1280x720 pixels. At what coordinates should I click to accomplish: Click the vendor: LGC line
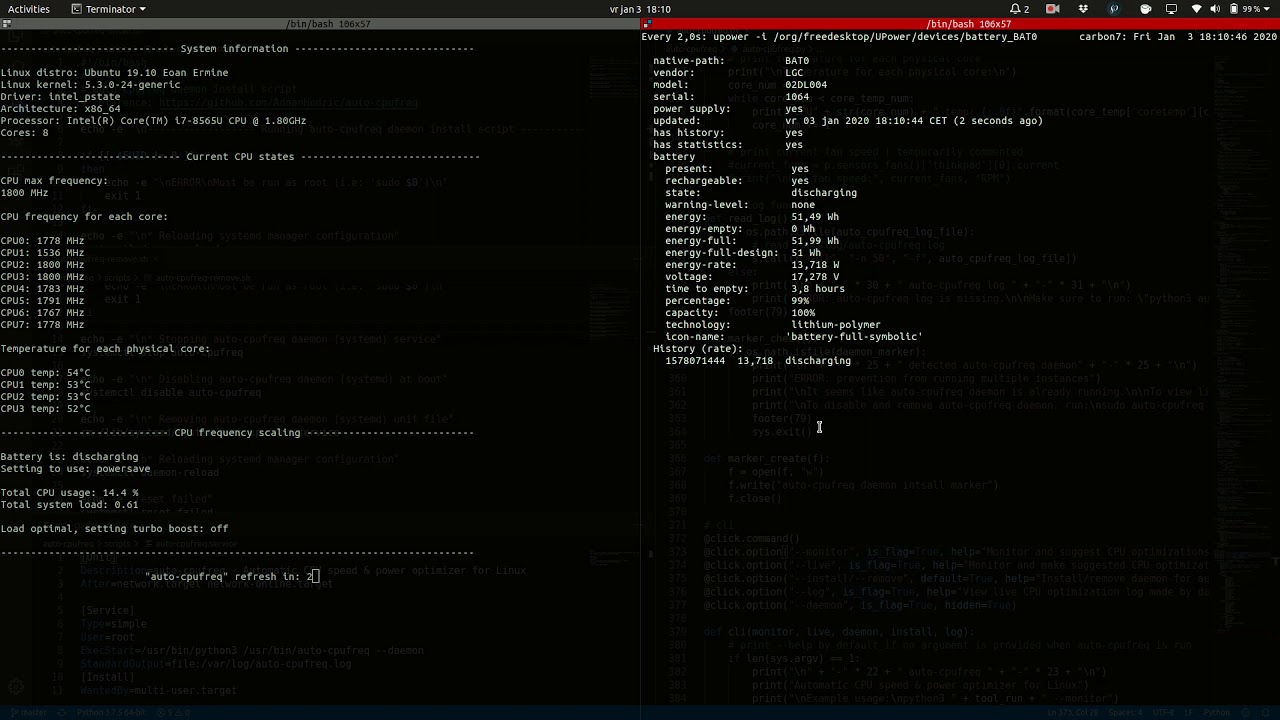728,72
